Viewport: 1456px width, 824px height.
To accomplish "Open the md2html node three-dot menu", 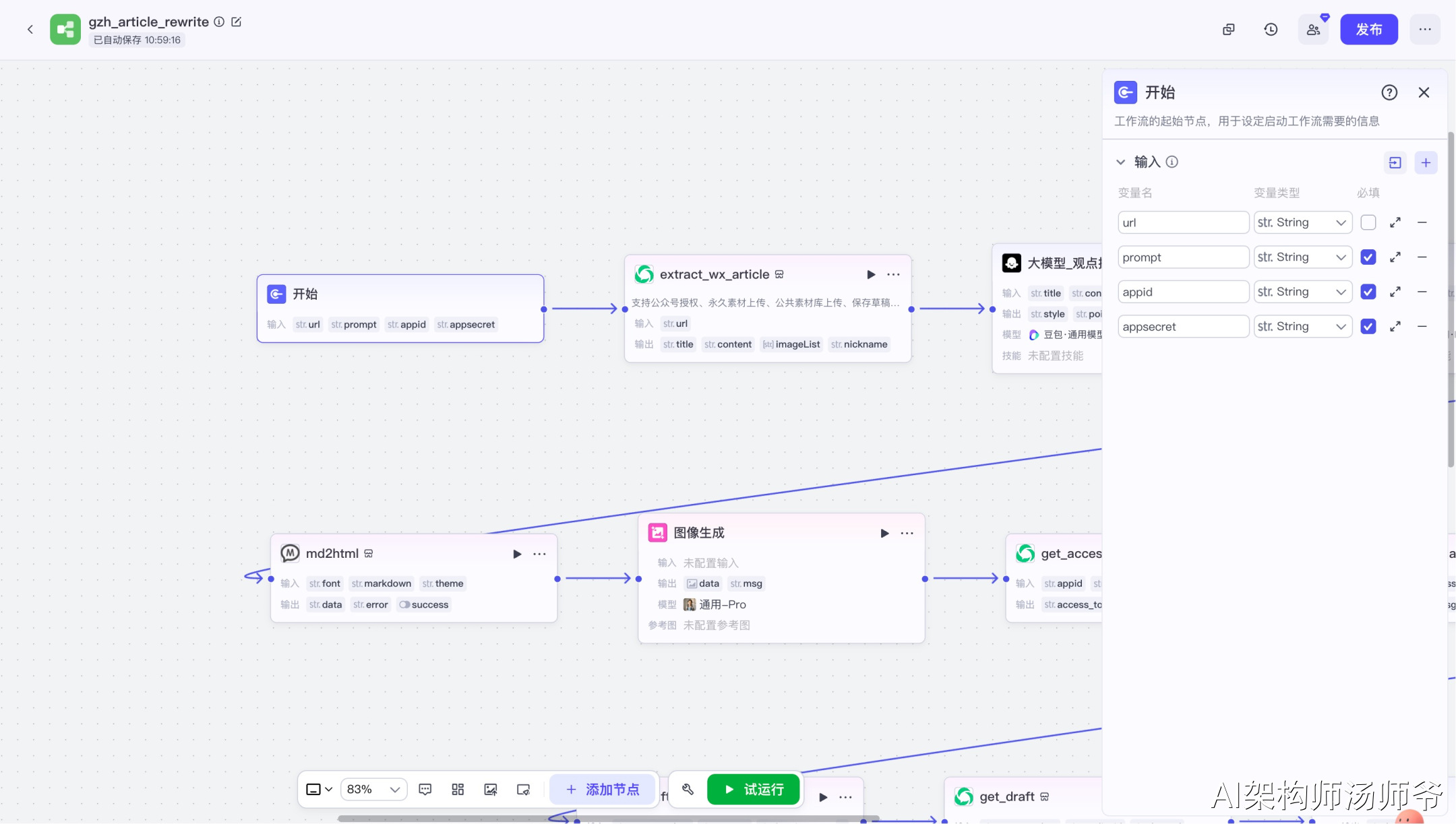I will [540, 554].
